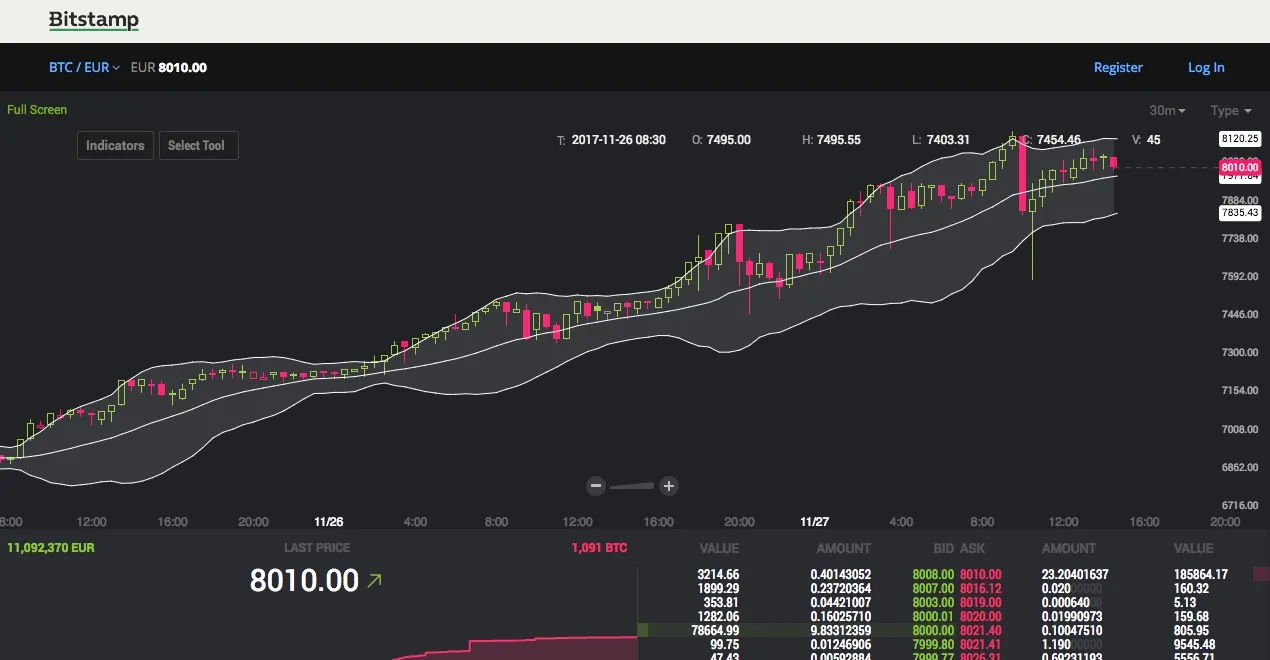Open the Register page

(x=1118, y=68)
